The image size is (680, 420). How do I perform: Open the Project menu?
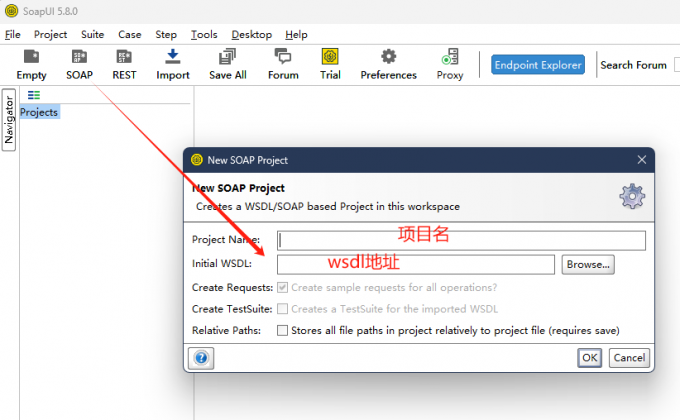(x=50, y=35)
